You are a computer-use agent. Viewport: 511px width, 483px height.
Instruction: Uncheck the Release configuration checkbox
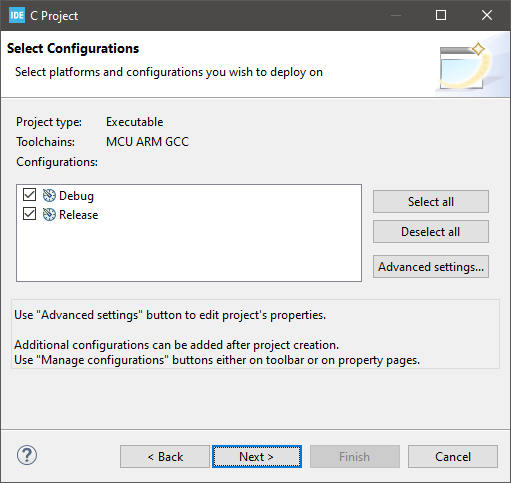(29, 214)
